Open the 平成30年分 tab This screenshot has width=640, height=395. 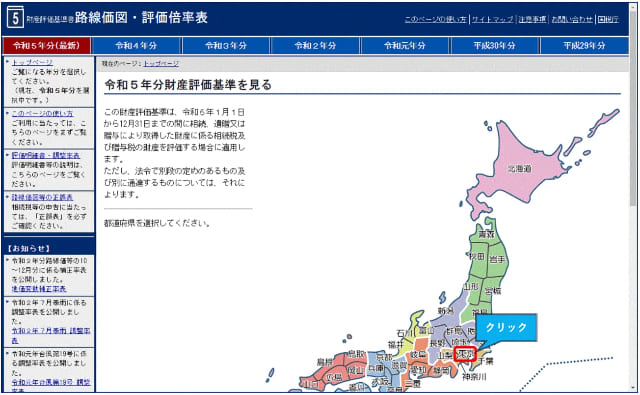494,46
